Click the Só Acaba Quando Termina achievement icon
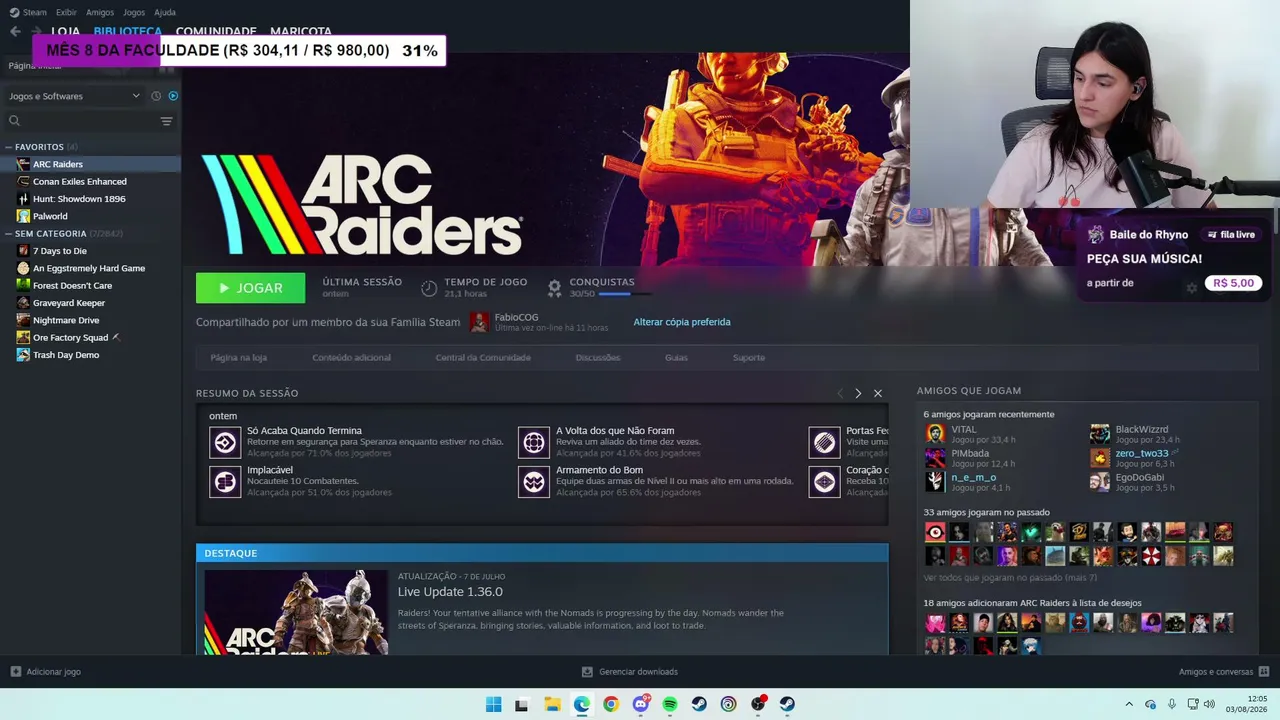Image resolution: width=1280 pixels, height=720 pixels. coord(225,442)
